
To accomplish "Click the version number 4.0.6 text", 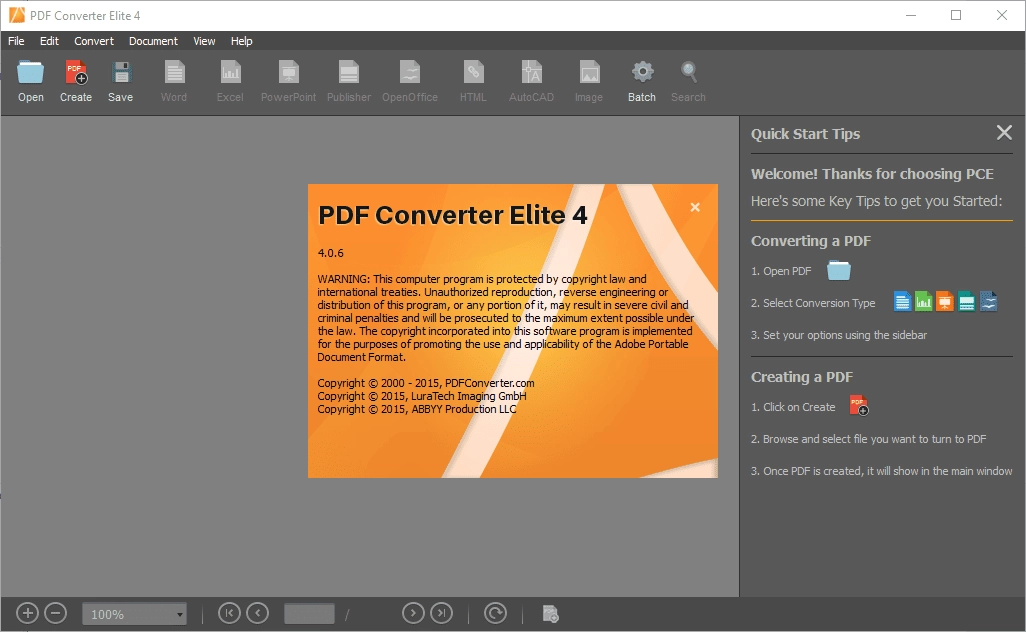I will pos(330,253).
